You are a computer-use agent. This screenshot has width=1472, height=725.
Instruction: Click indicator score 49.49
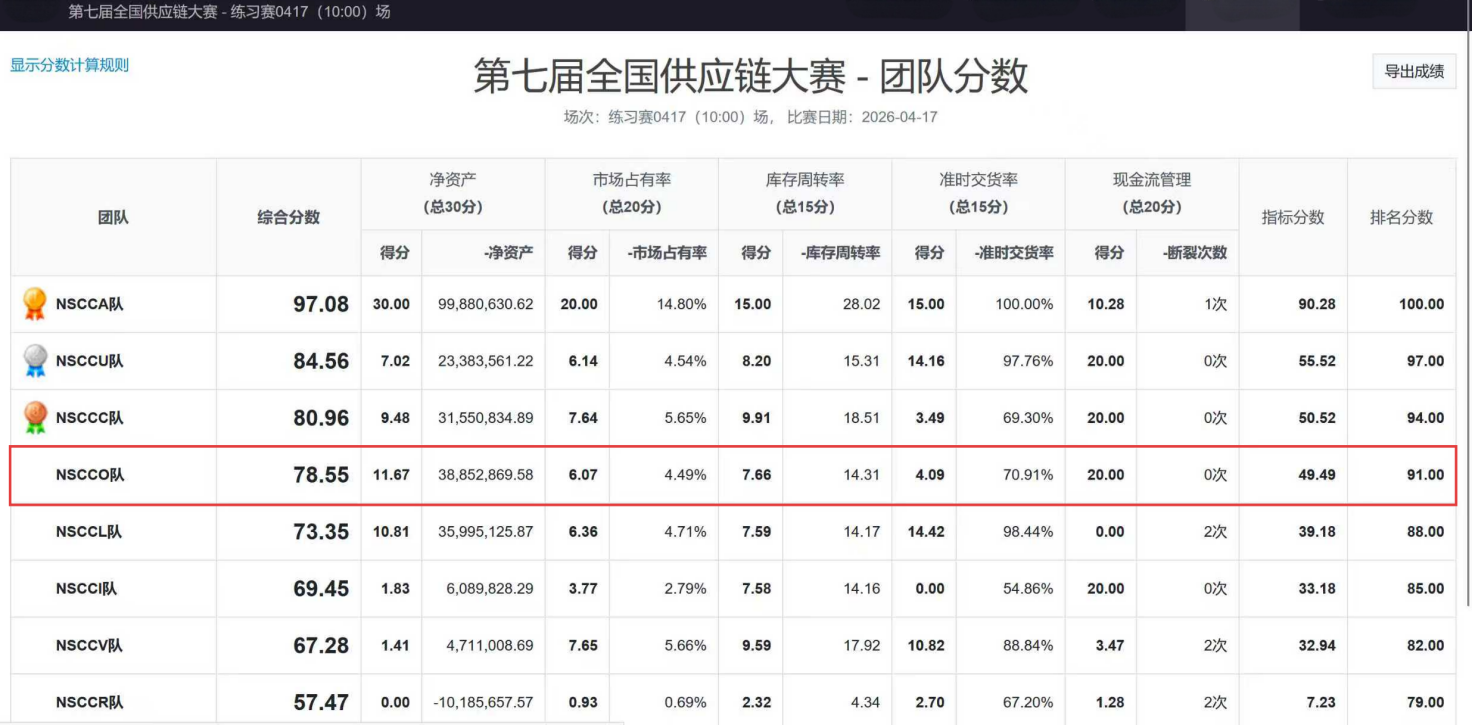click(x=1317, y=475)
